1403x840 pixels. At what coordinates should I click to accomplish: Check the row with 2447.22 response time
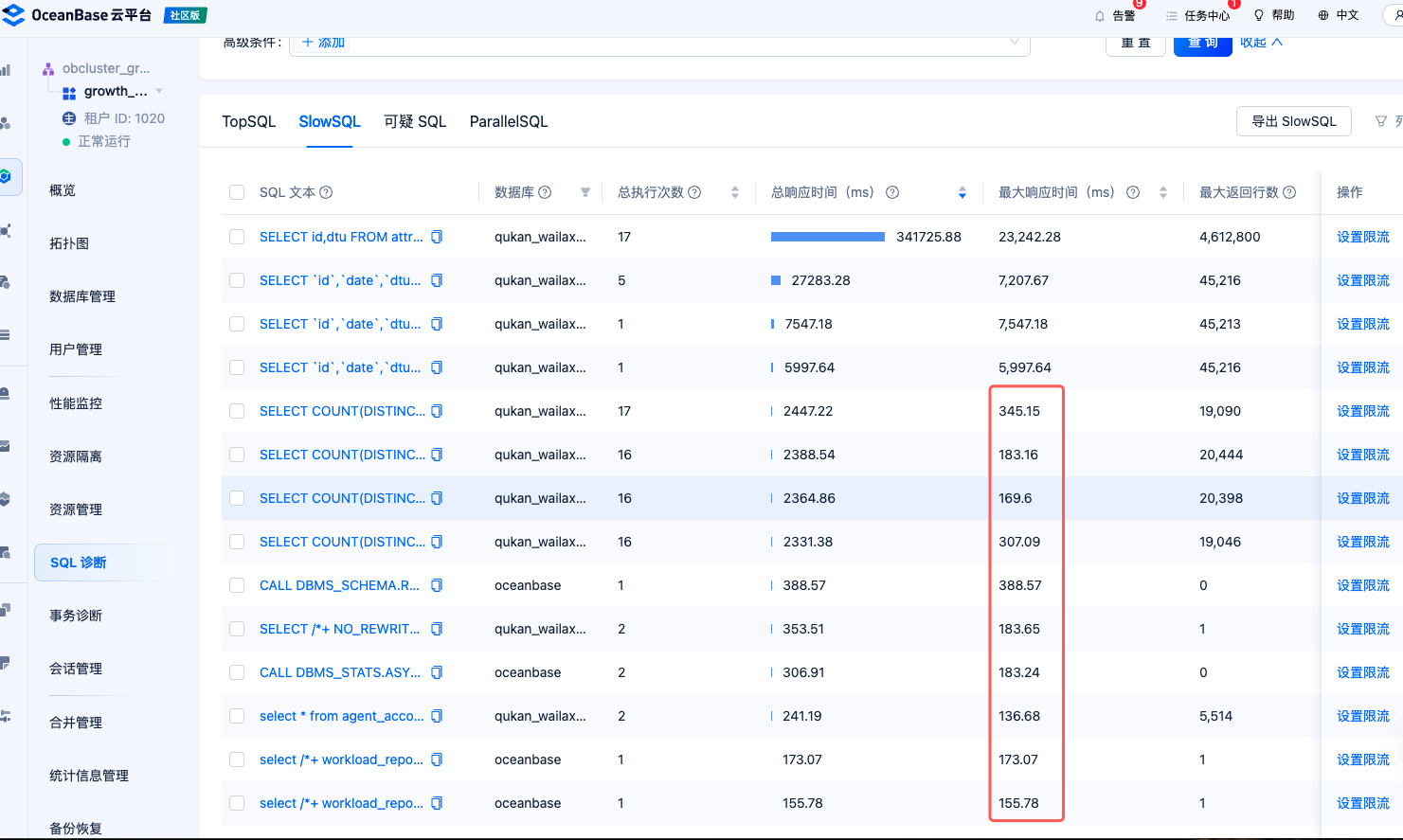(237, 411)
